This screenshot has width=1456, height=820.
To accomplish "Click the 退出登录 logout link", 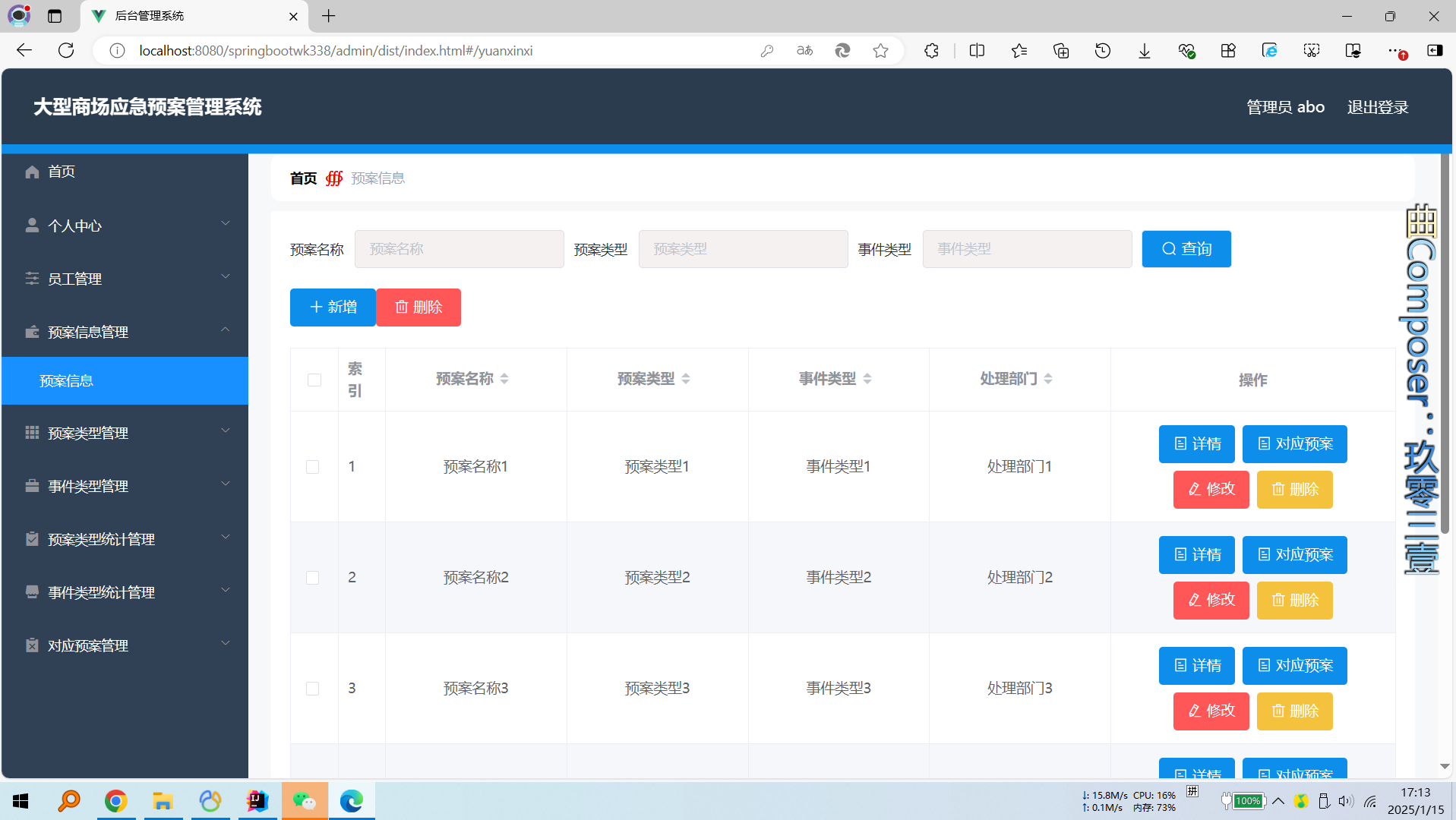I will (1378, 107).
